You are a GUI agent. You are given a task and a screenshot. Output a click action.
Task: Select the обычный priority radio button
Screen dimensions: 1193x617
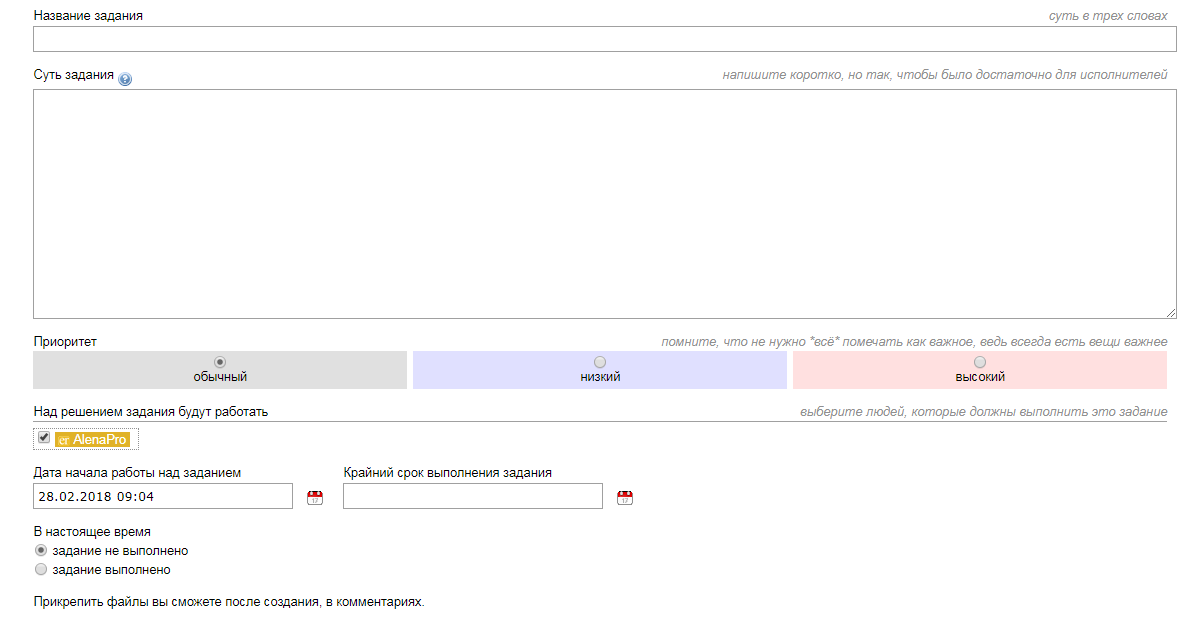tap(220, 362)
